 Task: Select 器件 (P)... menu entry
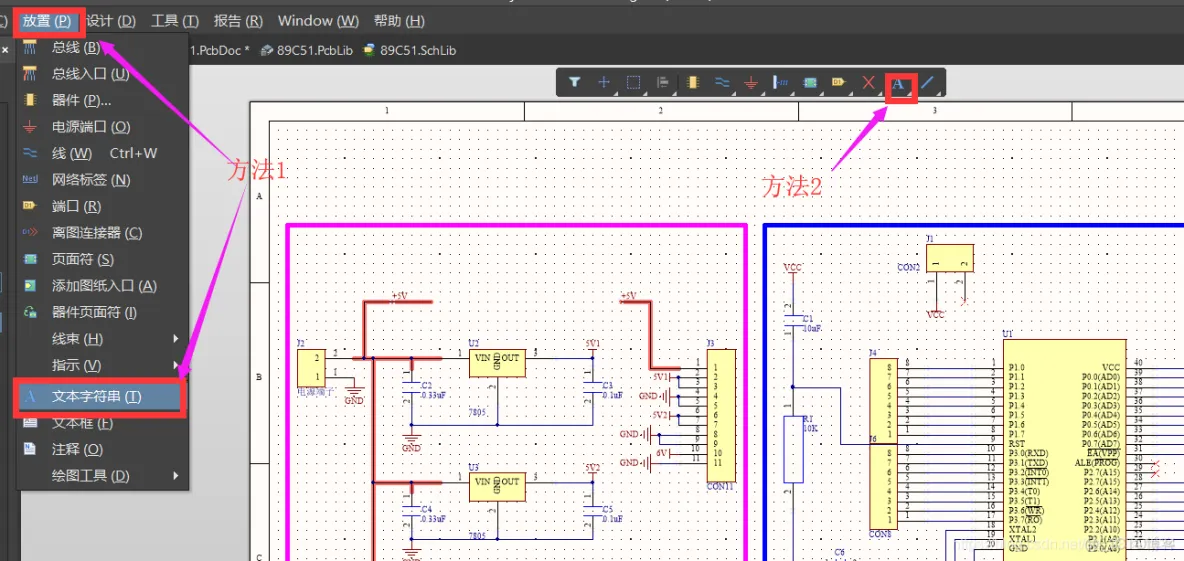(x=103, y=100)
